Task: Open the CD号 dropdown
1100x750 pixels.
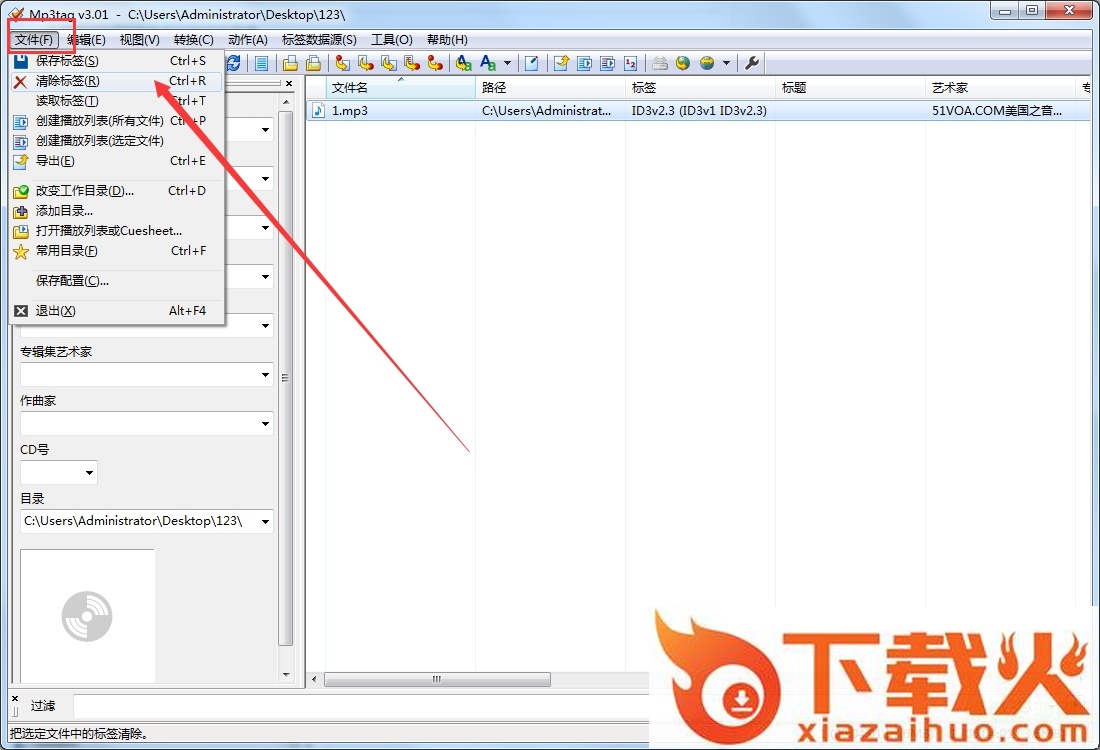Action: click(89, 473)
